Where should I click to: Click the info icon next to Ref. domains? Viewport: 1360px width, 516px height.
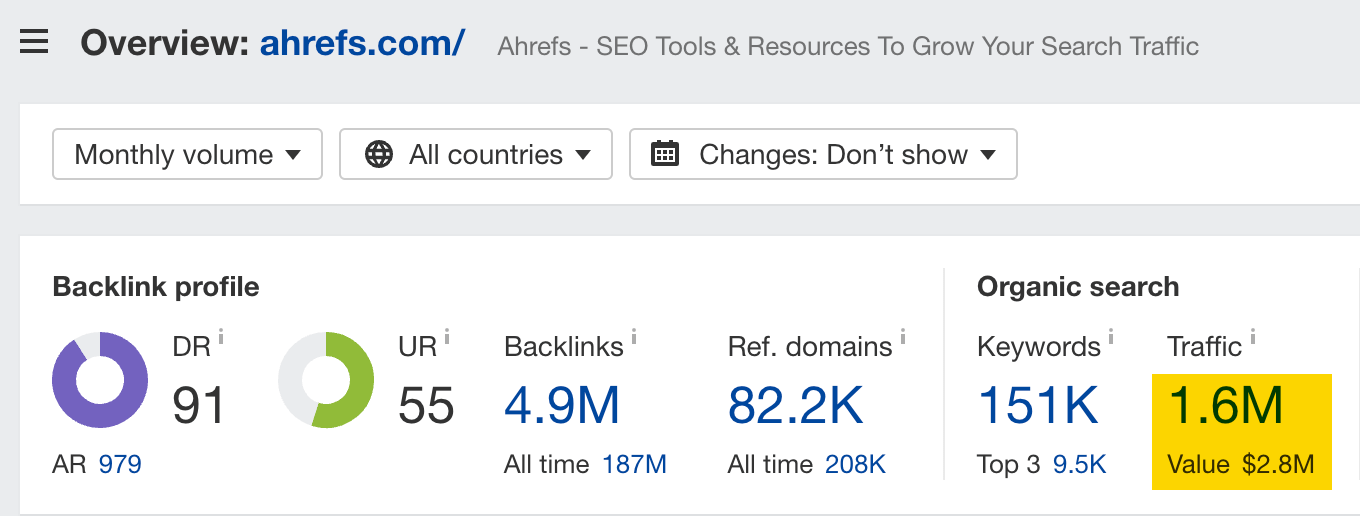pyautogui.click(x=902, y=337)
